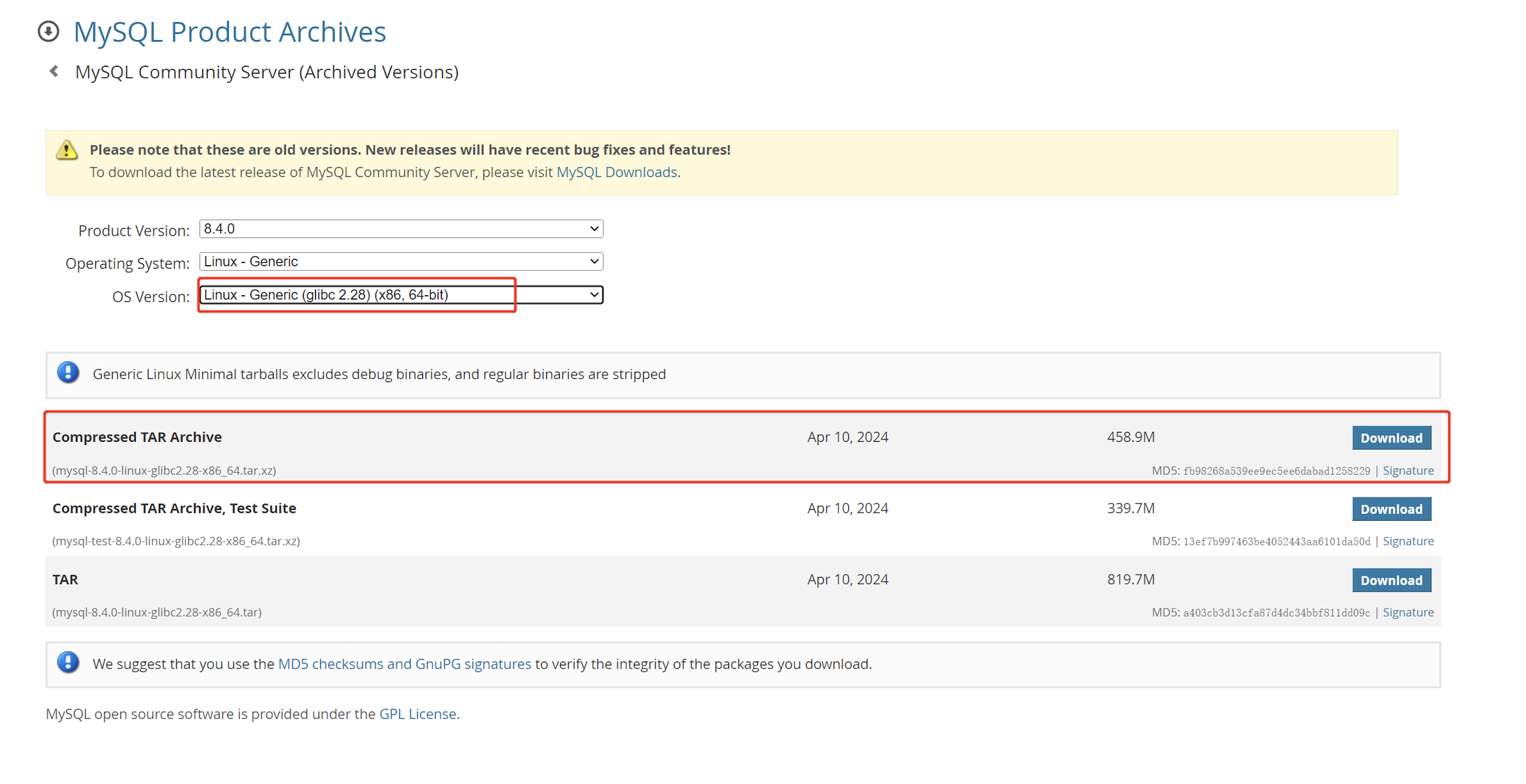Click the OS Version label
Screen dimensions: 1526x784
tap(151, 296)
